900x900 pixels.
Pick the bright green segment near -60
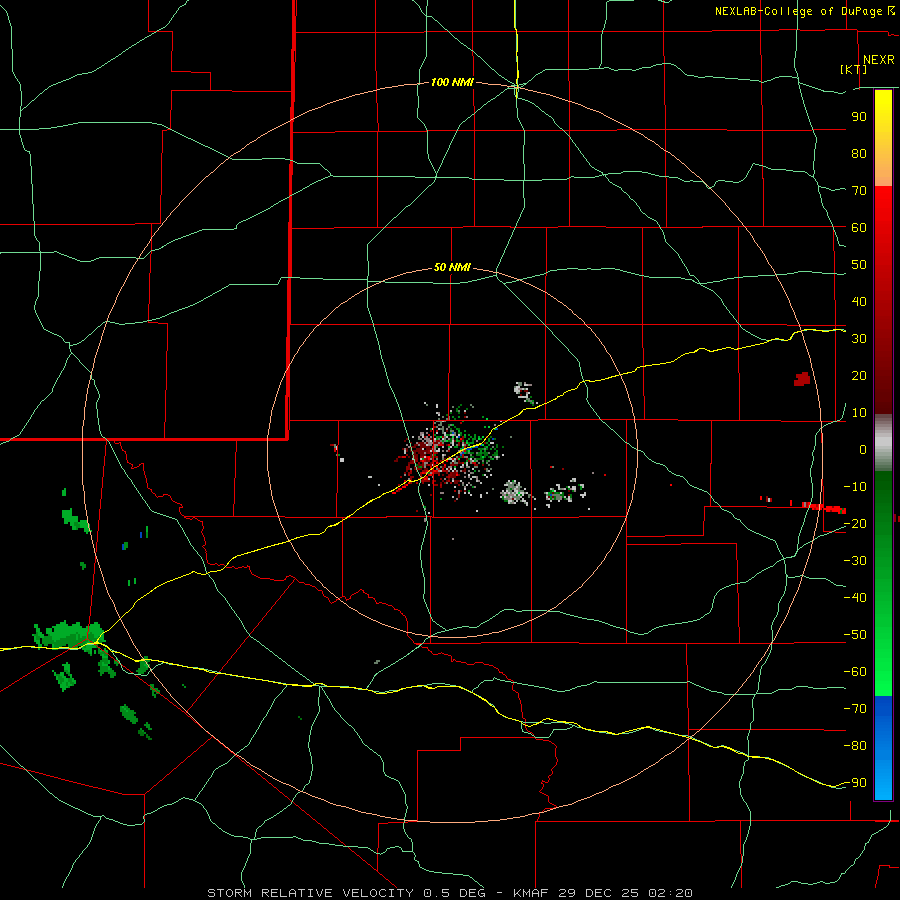pyautogui.click(x=883, y=679)
